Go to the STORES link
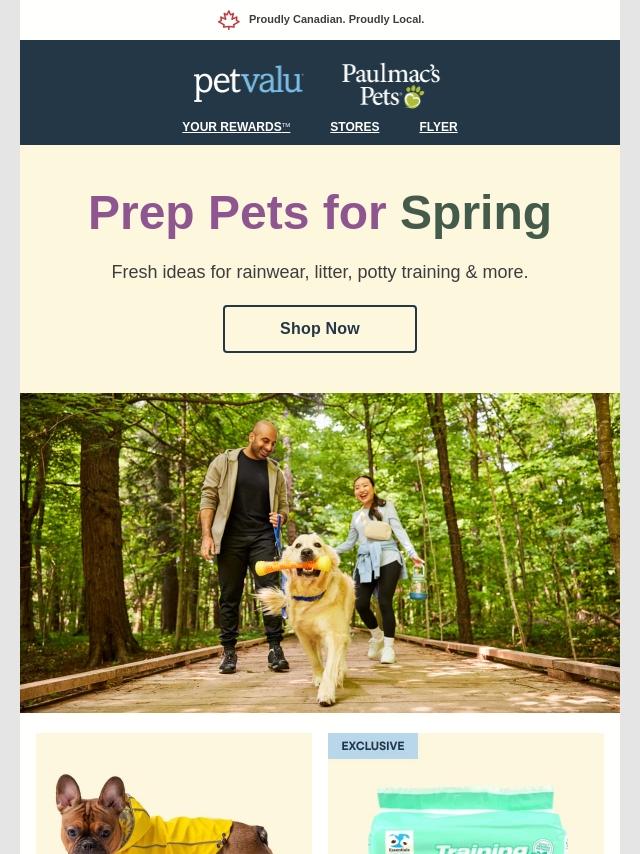Viewport: 640px width, 854px height. [355, 127]
